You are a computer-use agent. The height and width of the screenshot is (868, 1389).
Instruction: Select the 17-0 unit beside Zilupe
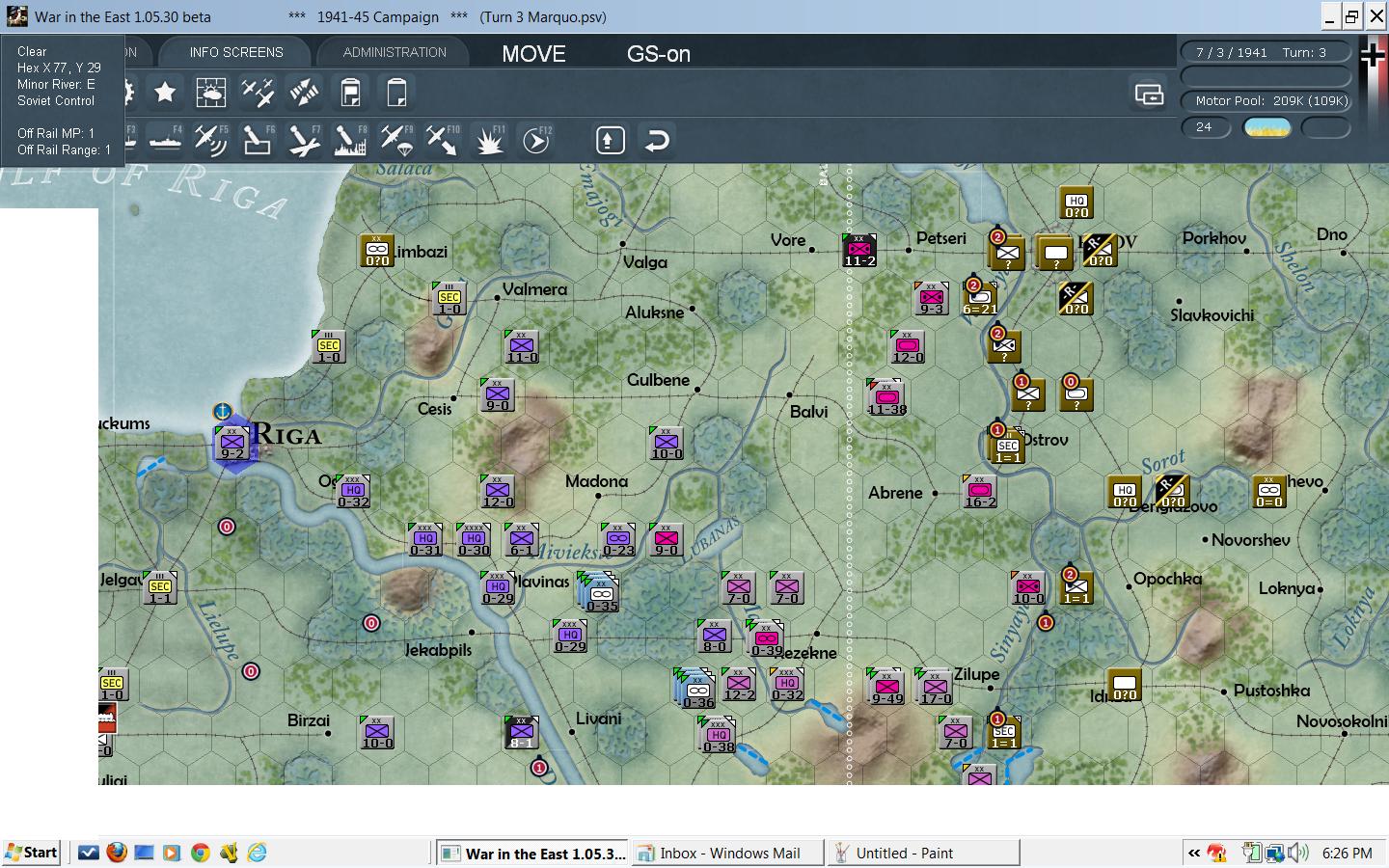coord(934,686)
